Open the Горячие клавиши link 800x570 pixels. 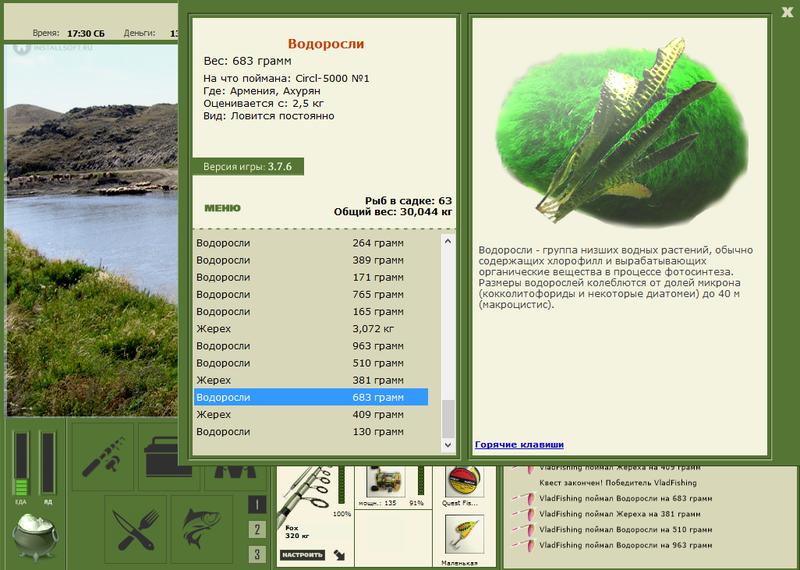(x=519, y=444)
